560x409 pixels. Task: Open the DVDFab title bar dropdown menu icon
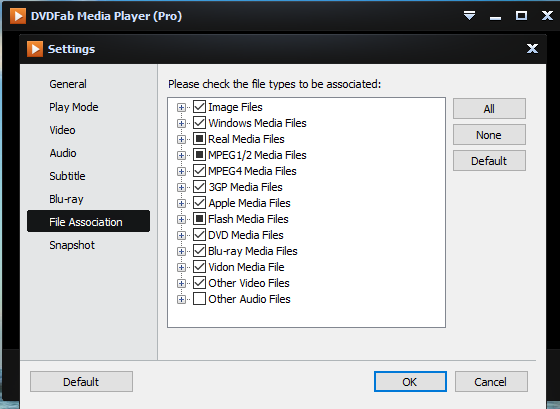469,16
